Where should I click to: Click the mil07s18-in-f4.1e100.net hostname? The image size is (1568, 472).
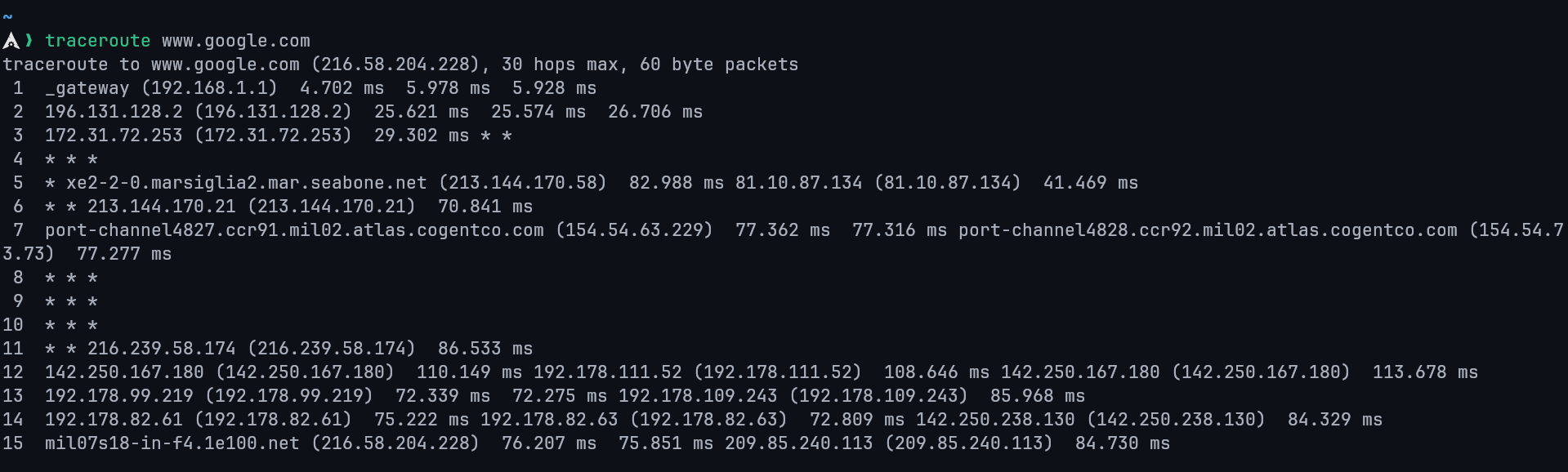coord(172,443)
